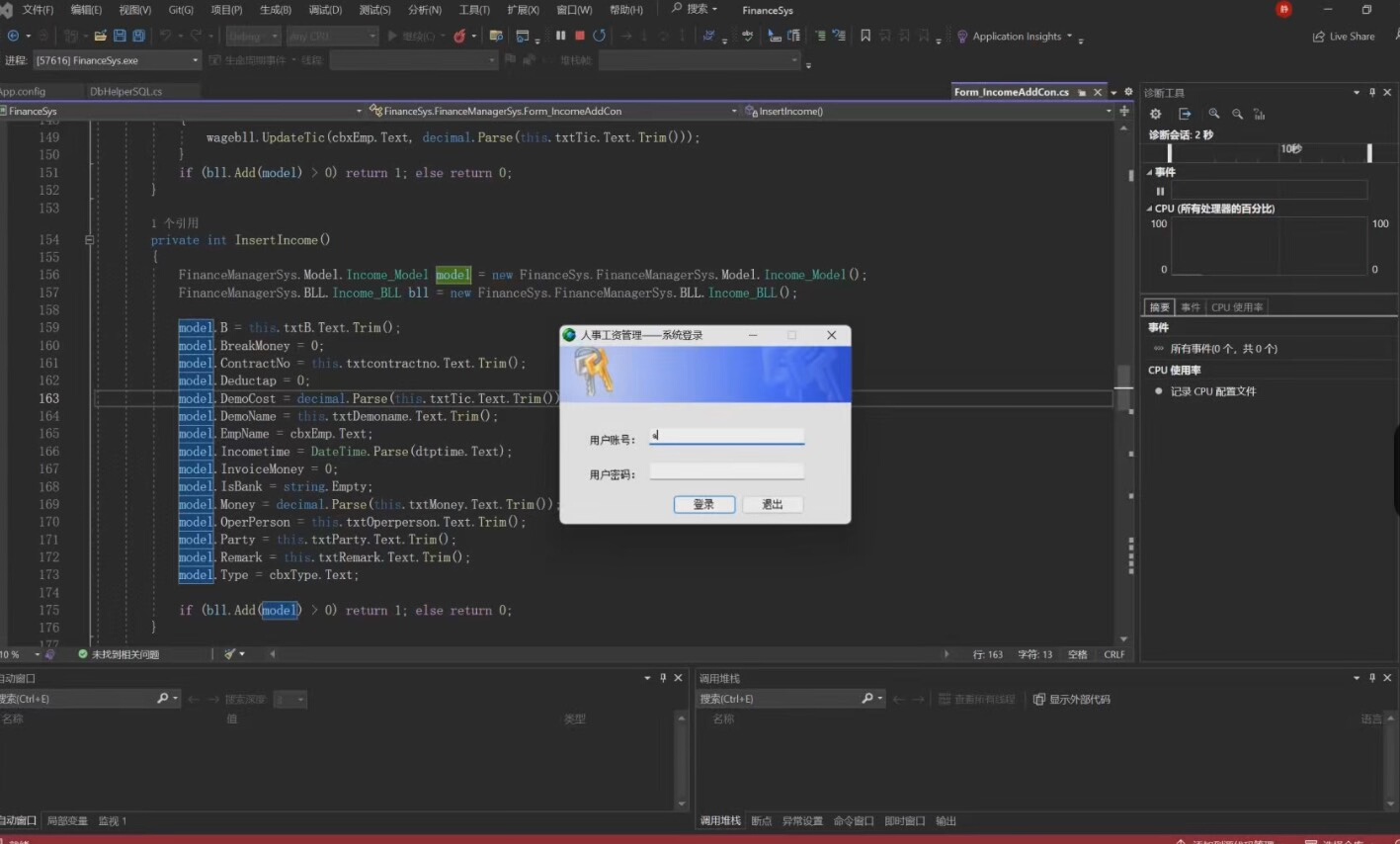Click the Restart debugging circular arrow icon
This screenshot has width=1400, height=844.
pos(599,36)
